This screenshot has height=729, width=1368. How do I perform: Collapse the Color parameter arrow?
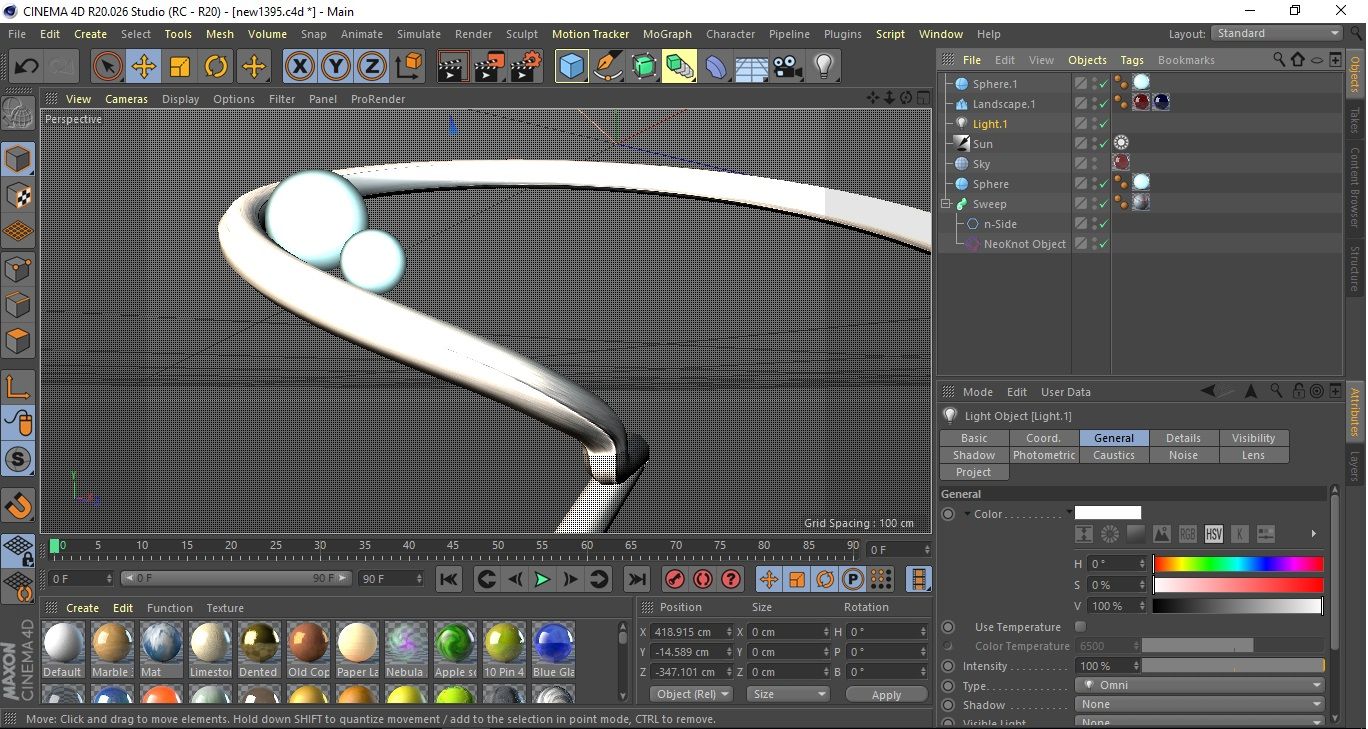coord(967,514)
